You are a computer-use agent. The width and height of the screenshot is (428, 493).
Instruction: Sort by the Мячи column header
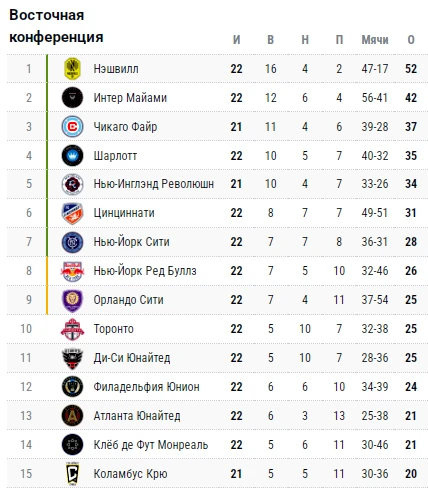coord(375,40)
